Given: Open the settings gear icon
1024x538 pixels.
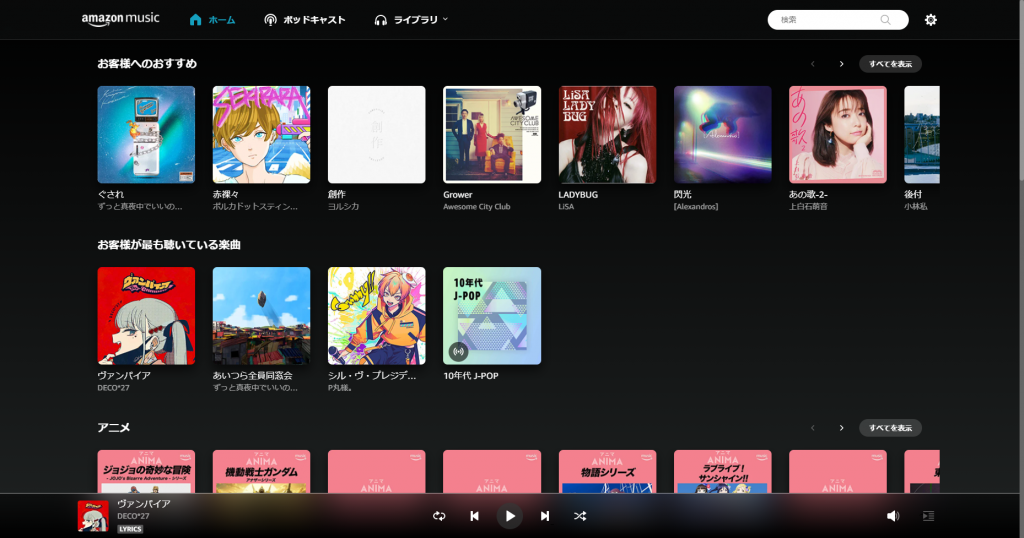Looking at the screenshot, I should click(x=931, y=20).
